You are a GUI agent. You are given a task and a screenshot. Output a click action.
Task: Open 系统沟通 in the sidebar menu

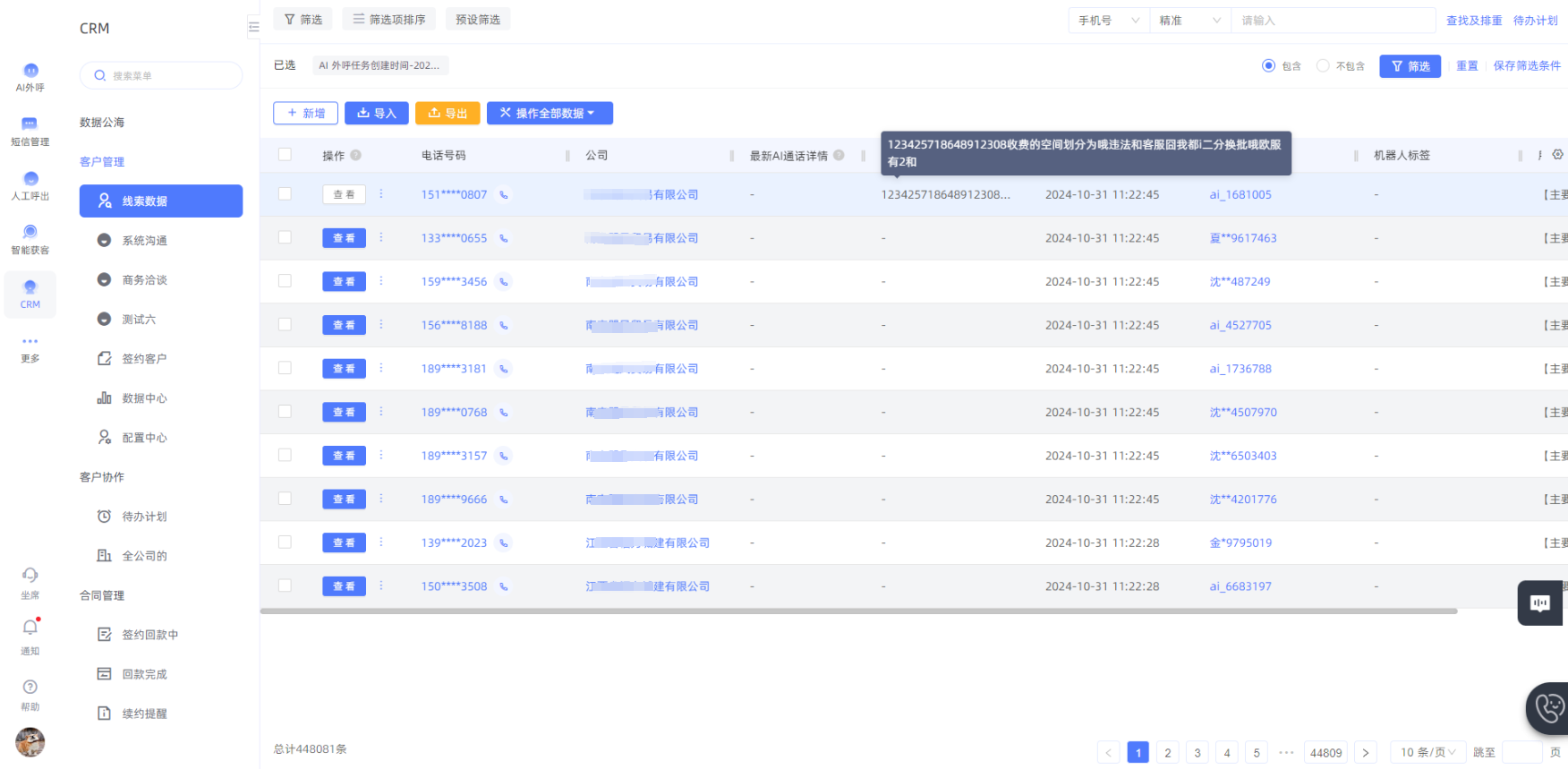click(x=144, y=241)
